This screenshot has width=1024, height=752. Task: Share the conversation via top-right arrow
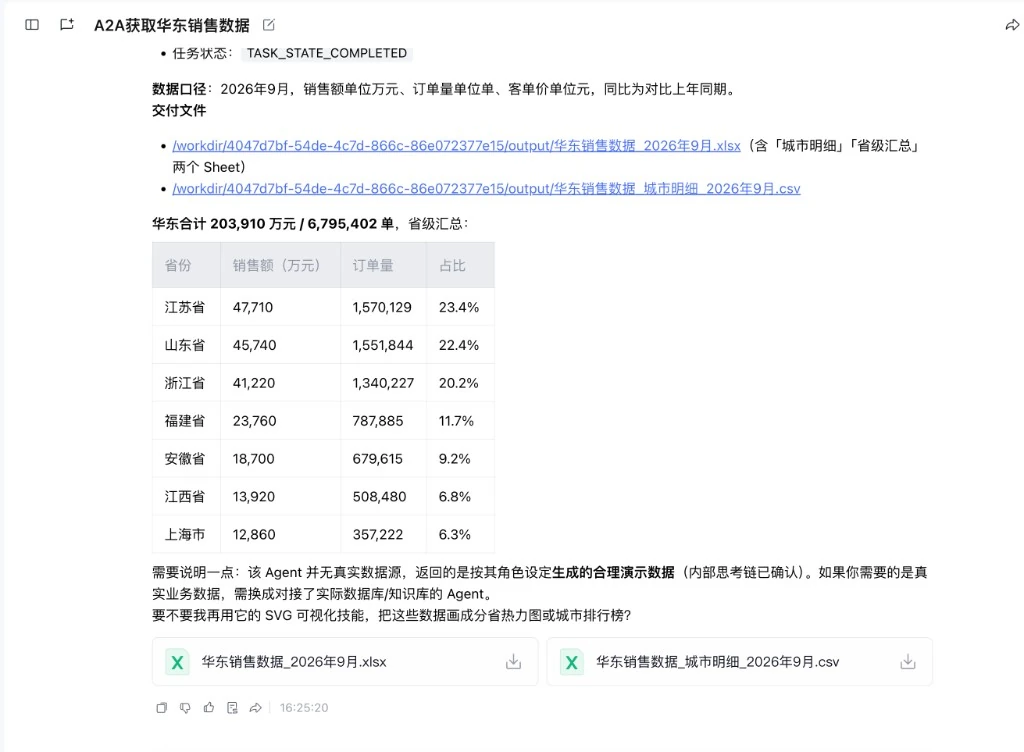click(x=1012, y=25)
